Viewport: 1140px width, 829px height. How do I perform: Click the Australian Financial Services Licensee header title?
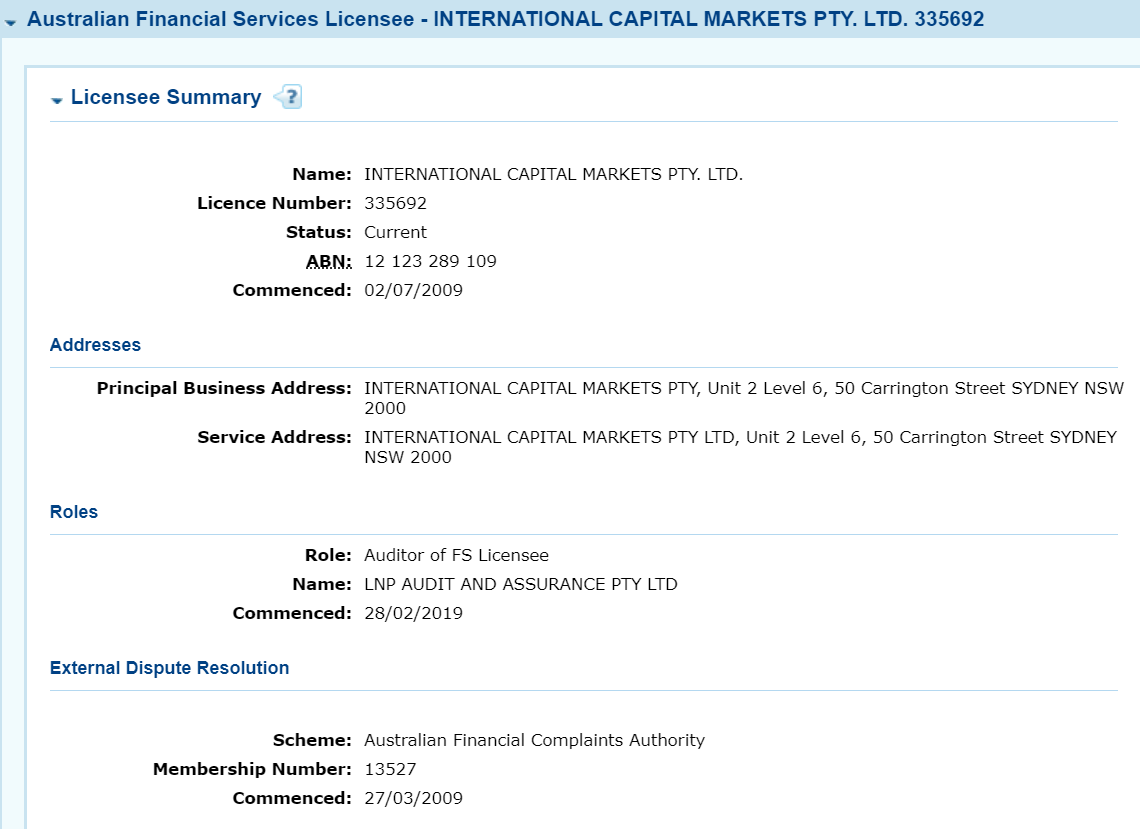(505, 19)
